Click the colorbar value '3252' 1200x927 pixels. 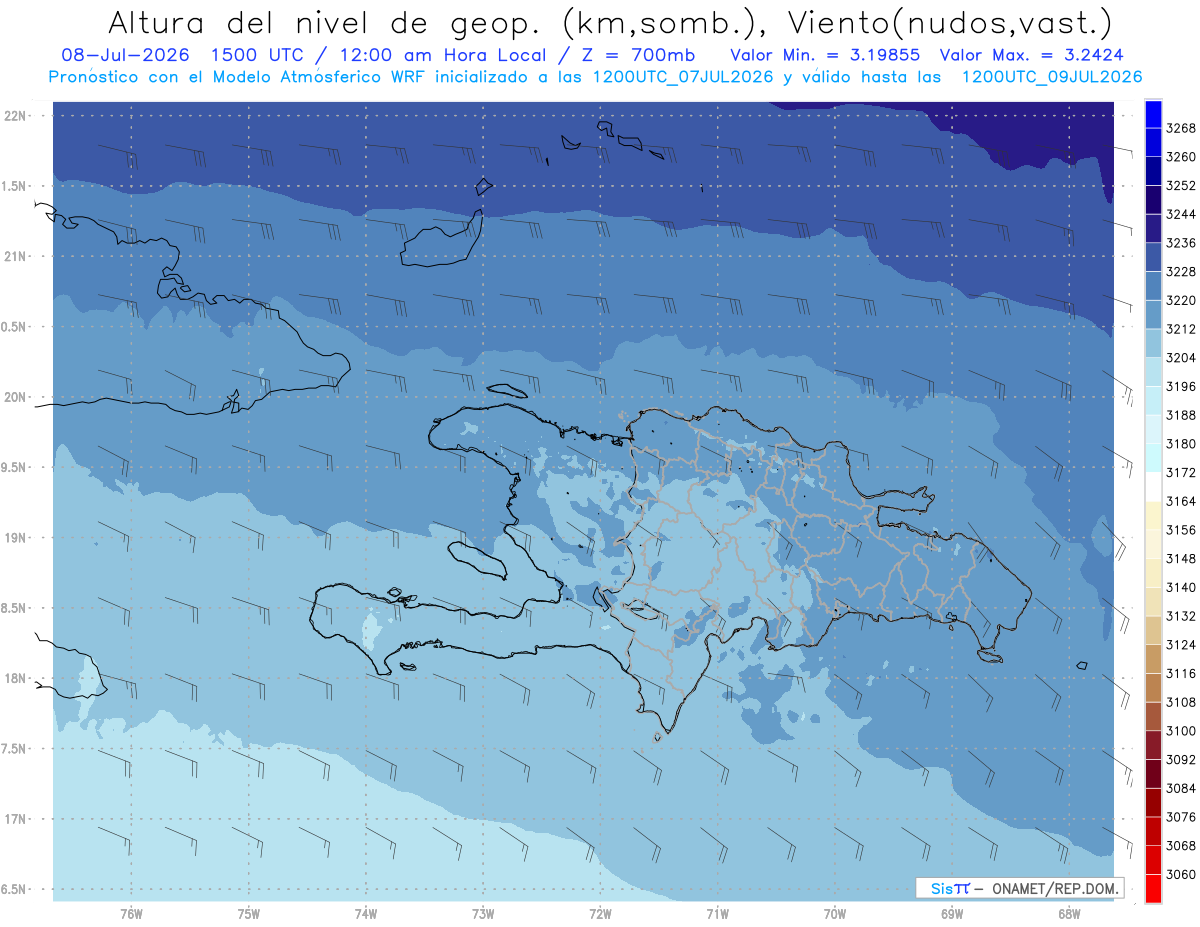tap(1181, 186)
